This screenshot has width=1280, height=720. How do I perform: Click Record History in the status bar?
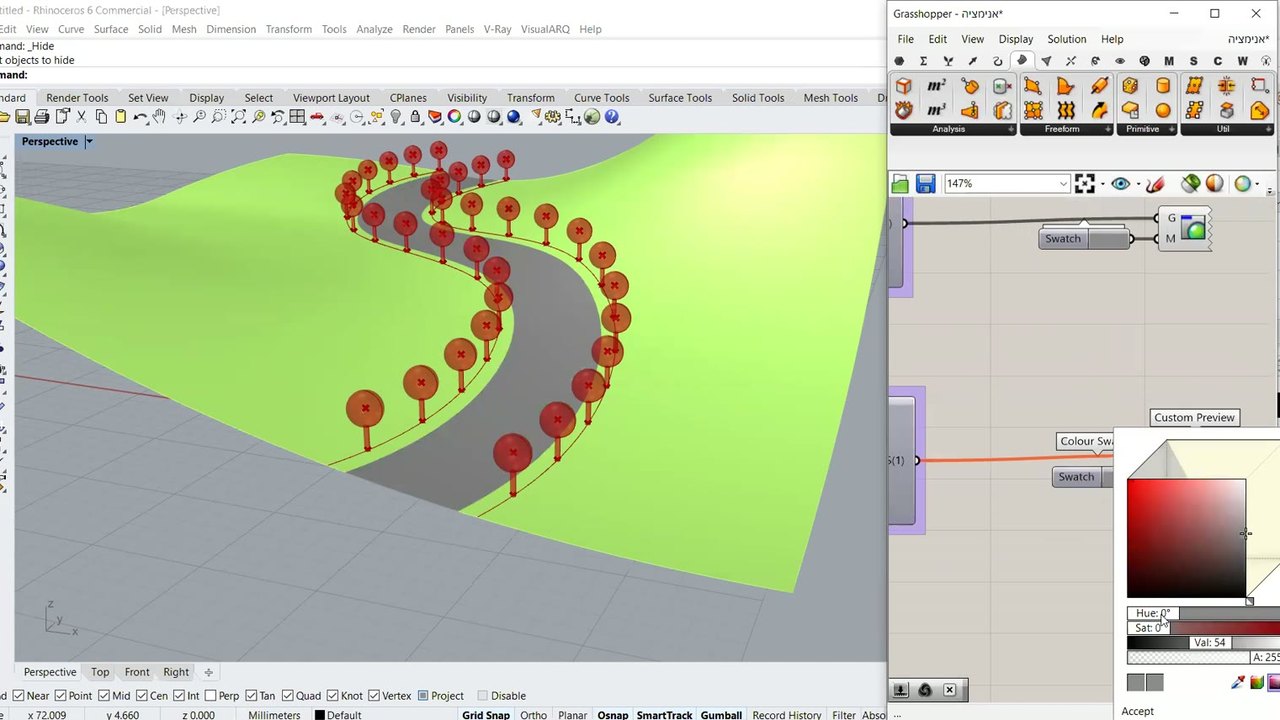(787, 715)
